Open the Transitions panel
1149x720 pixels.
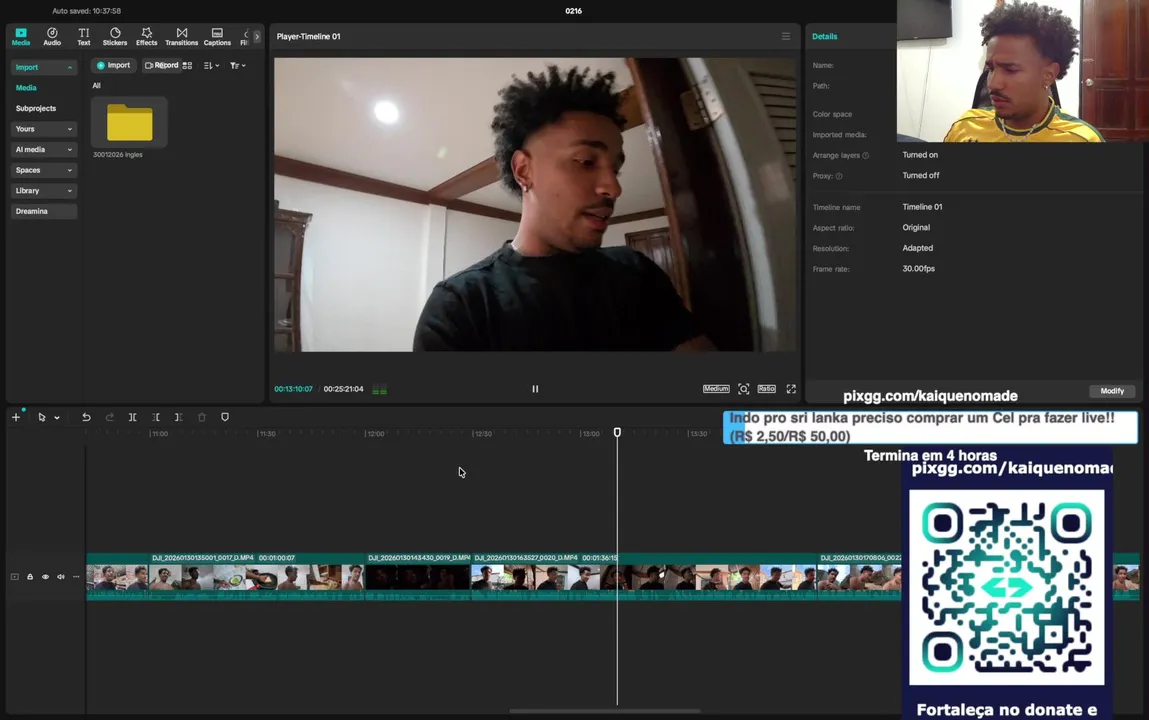coord(182,37)
